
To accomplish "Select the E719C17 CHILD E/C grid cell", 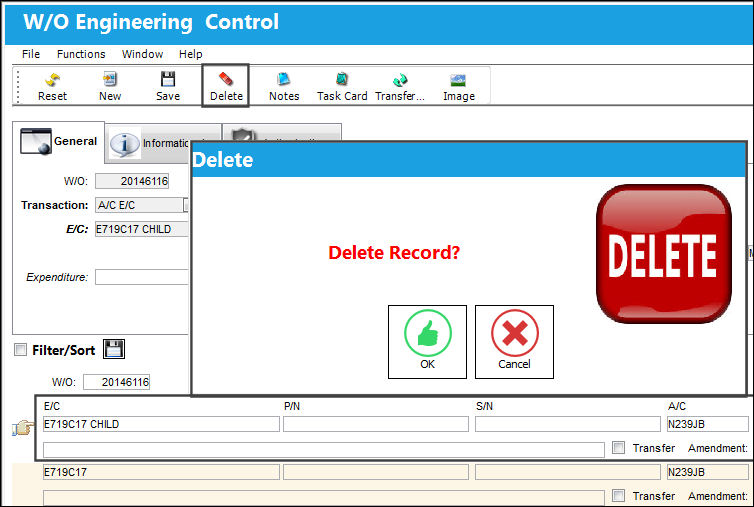I will click(x=161, y=424).
